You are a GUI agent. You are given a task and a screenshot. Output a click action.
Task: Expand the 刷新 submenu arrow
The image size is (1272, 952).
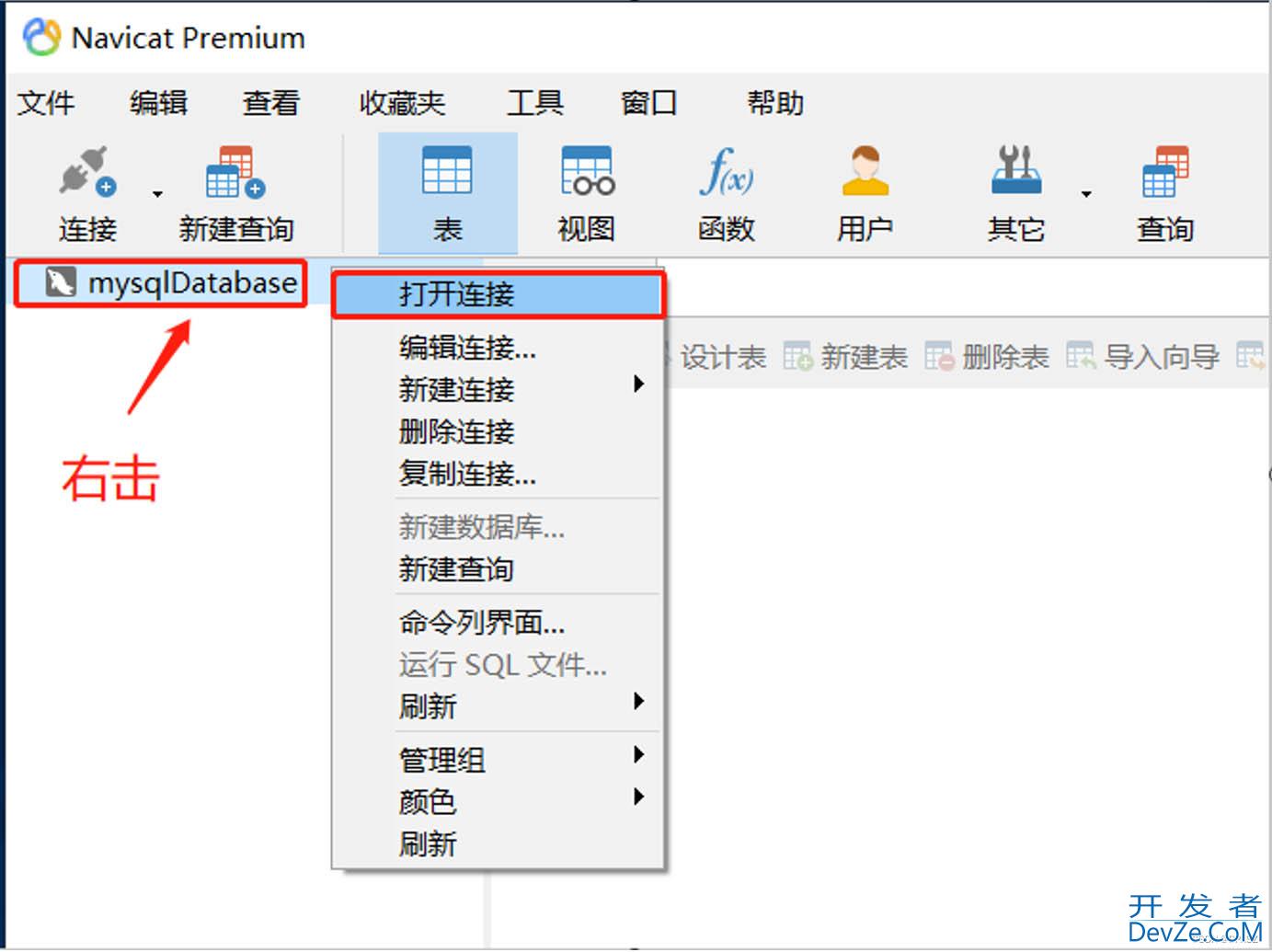pos(638,701)
